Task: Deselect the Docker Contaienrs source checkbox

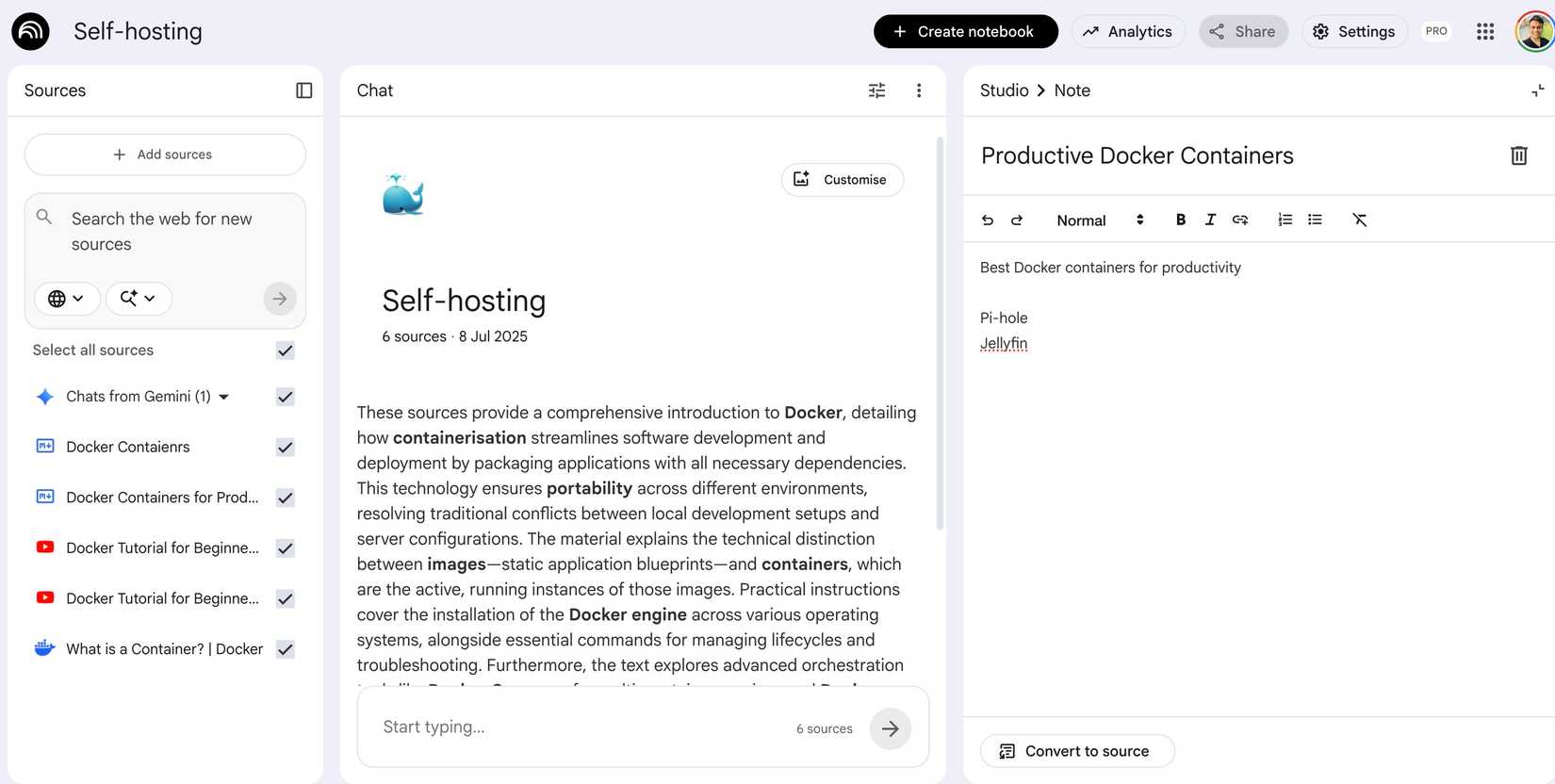Action: [x=286, y=448]
